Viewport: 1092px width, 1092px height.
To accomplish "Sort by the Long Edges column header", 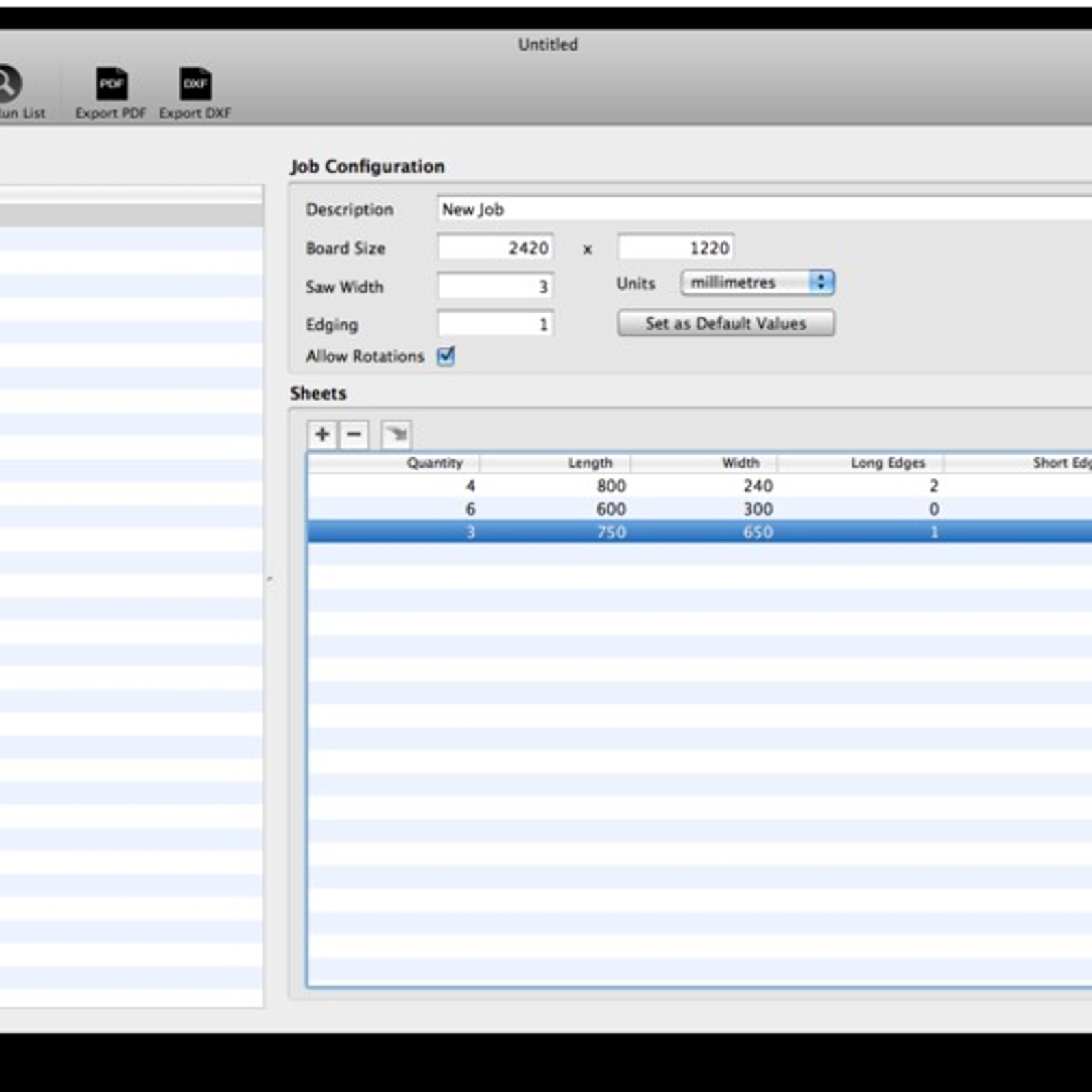I will pyautogui.click(x=861, y=463).
